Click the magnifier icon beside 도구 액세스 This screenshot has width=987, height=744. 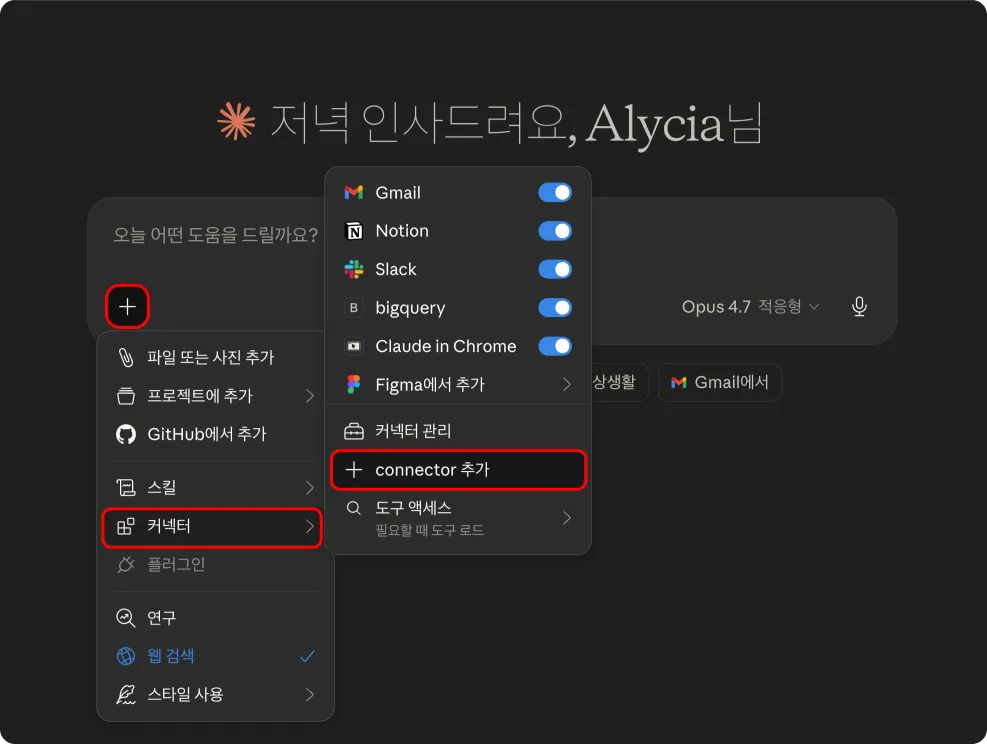[354, 508]
